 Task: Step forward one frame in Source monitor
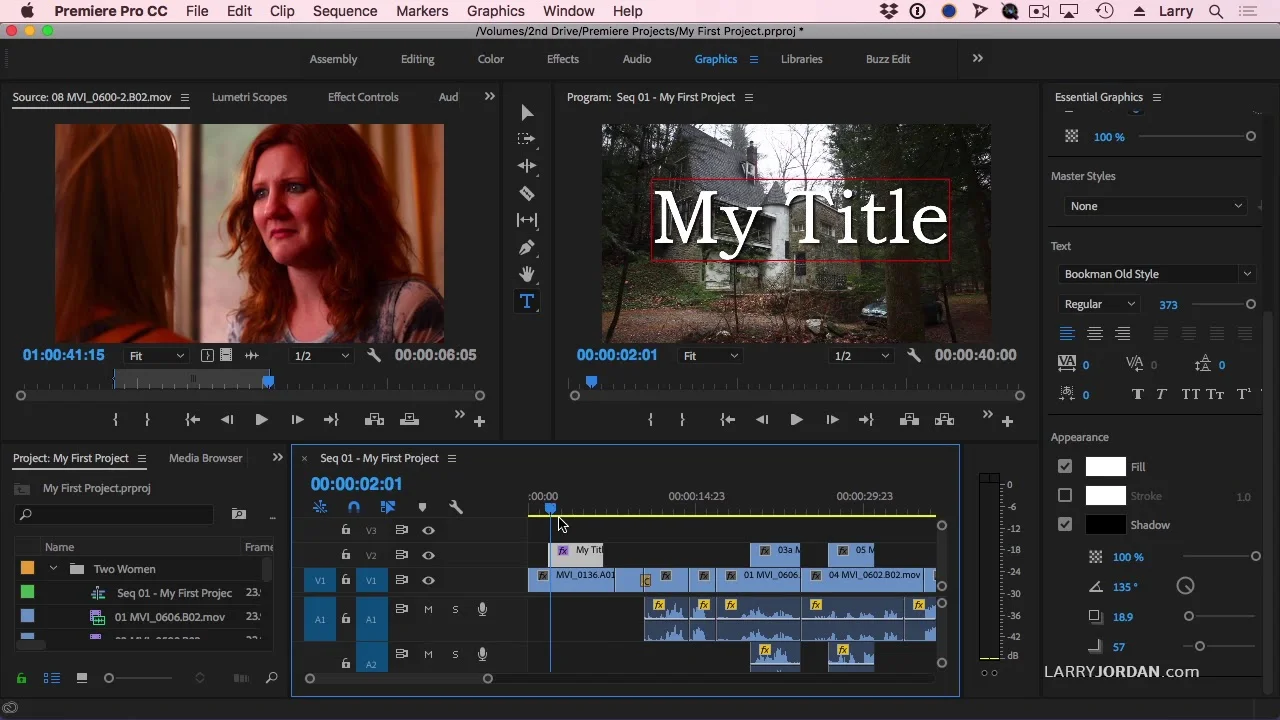[297, 419]
